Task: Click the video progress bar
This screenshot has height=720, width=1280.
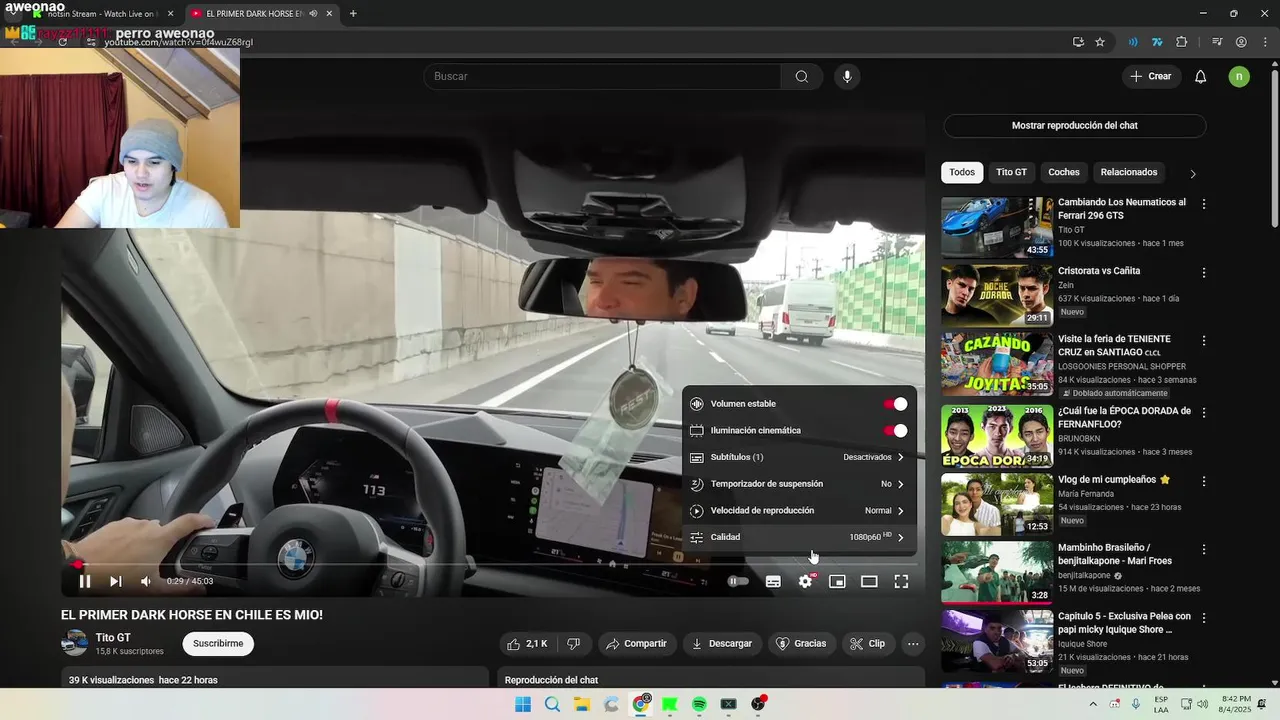Action: click(493, 564)
